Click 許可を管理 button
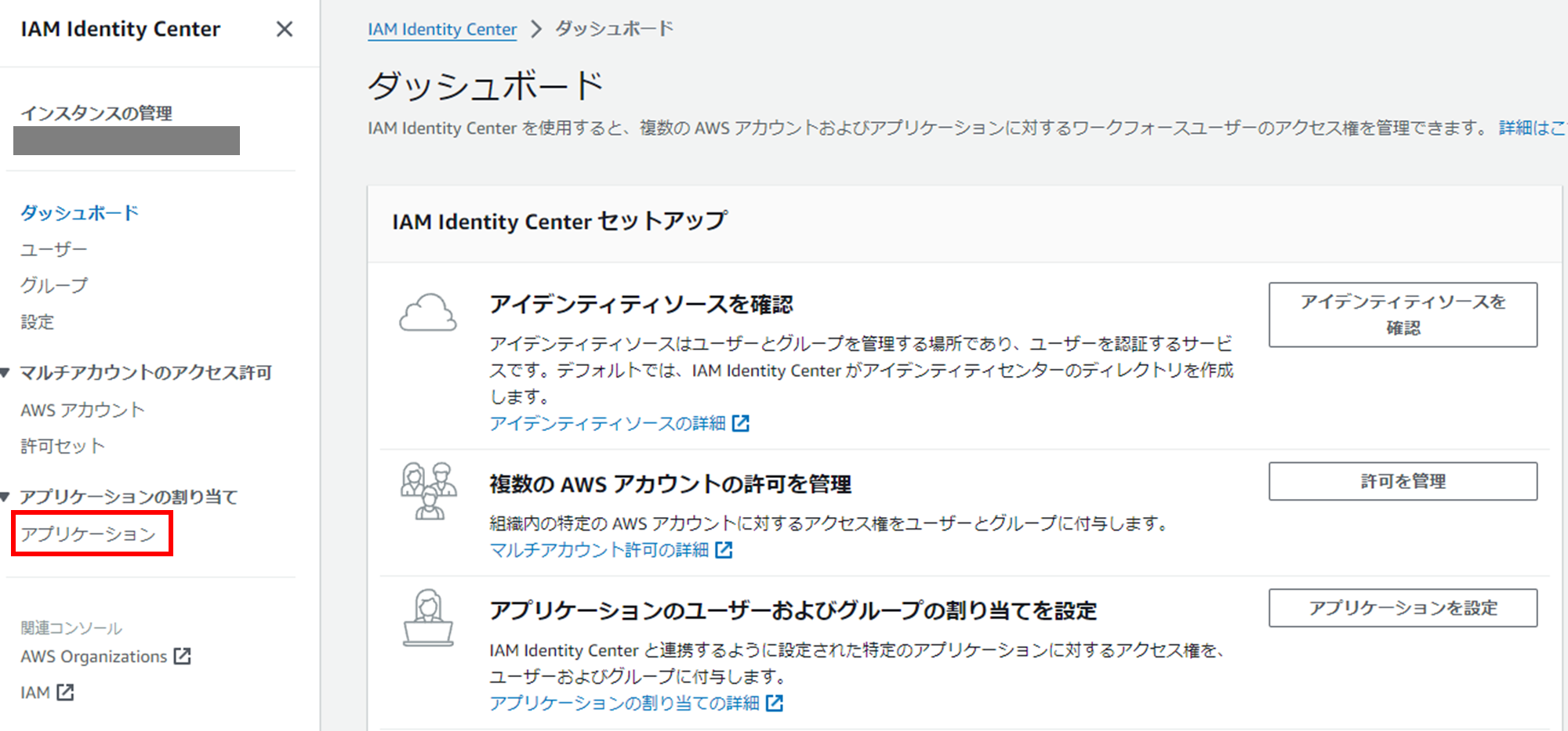1568x731 pixels. 1403,481
